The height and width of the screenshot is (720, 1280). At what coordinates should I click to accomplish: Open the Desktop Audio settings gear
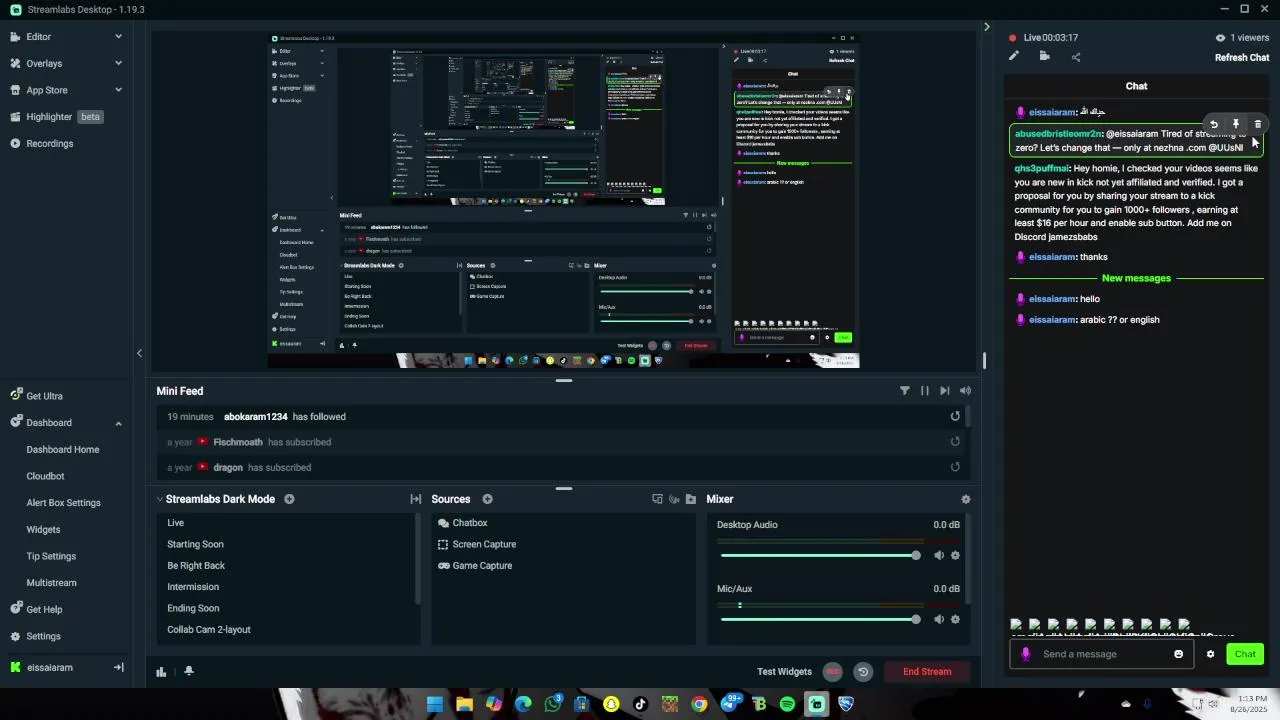pyautogui.click(x=955, y=555)
